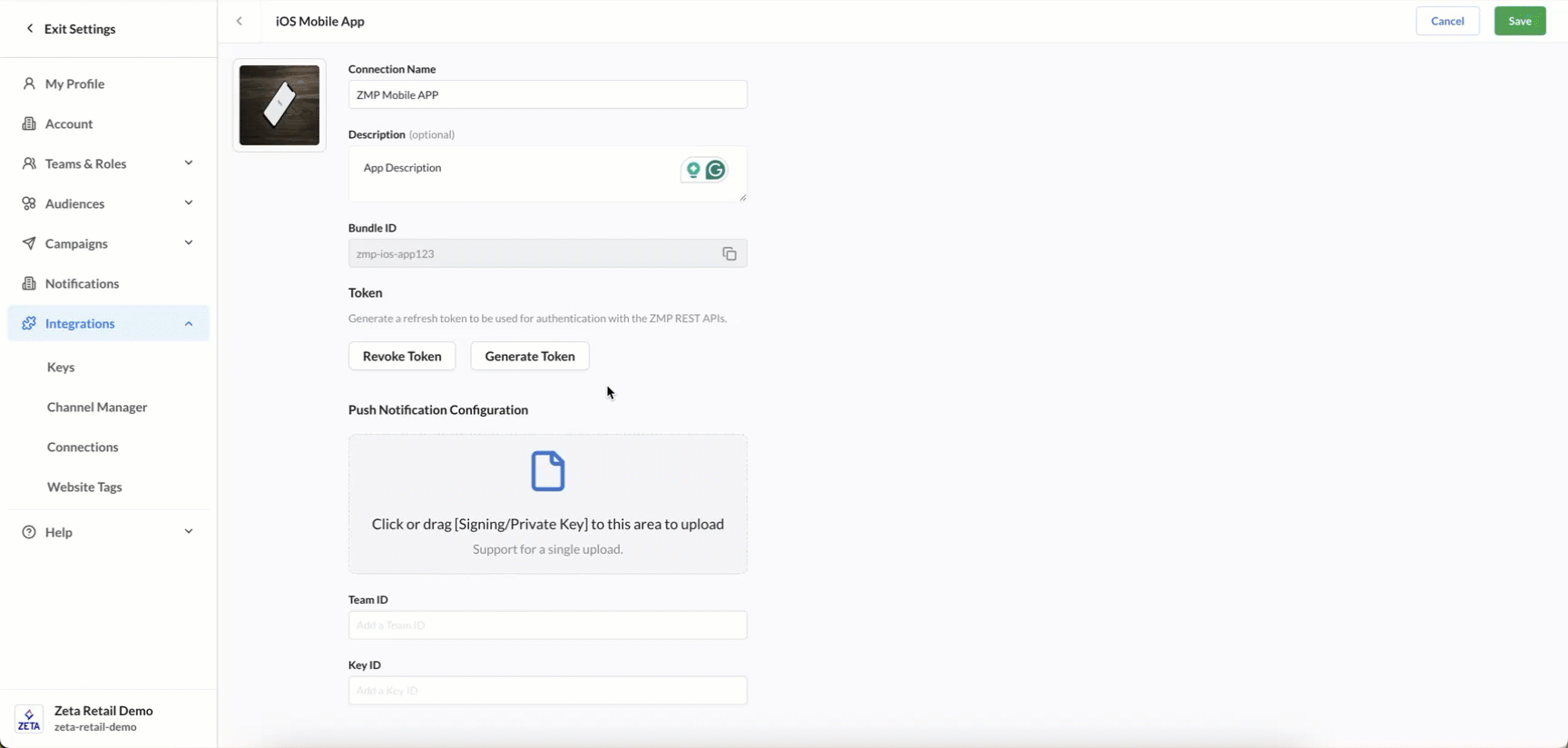Collapse the Integrations section
The image size is (1568, 748).
[x=189, y=323]
